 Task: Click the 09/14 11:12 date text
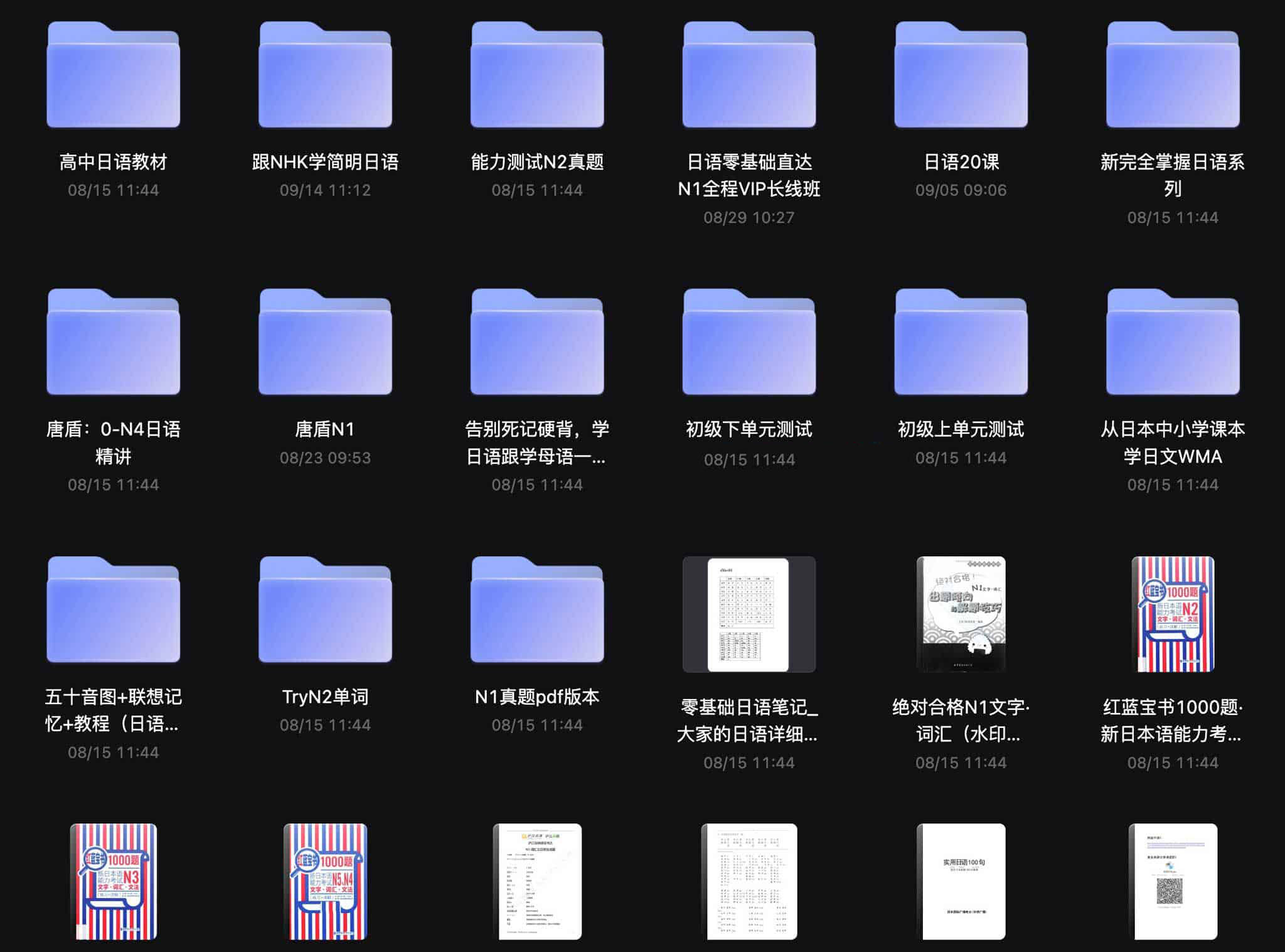tap(325, 191)
